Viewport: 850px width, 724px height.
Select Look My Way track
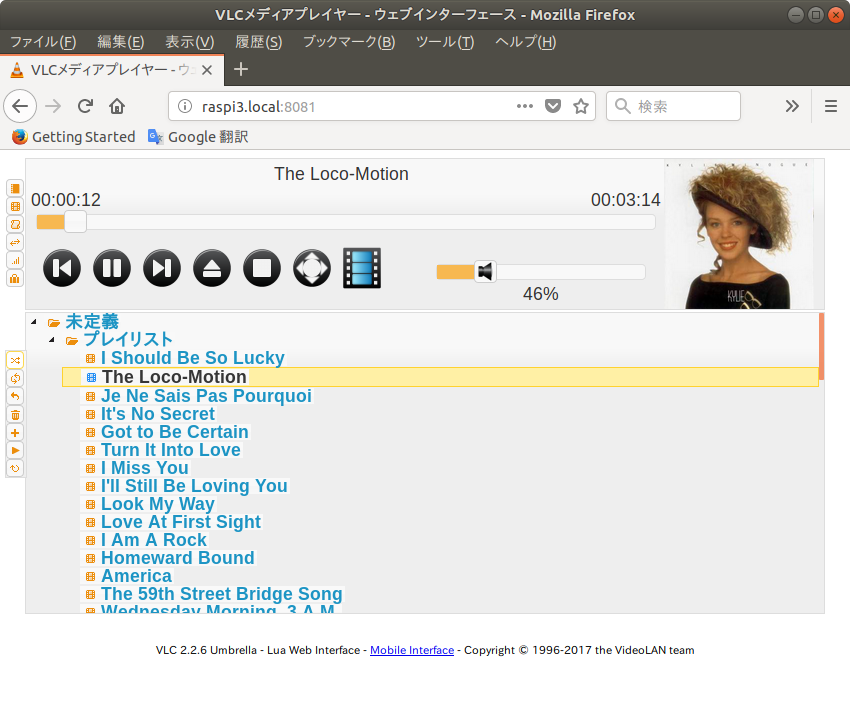coord(158,503)
